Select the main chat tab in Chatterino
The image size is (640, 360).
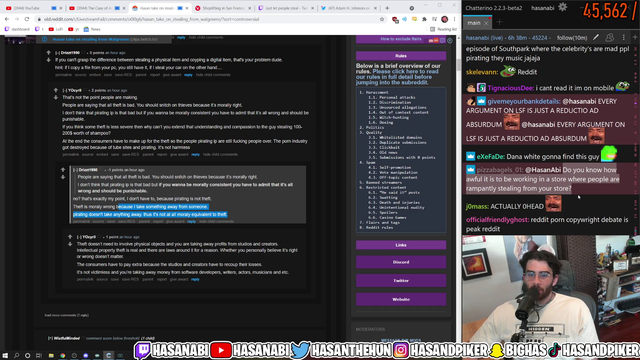pos(474,23)
